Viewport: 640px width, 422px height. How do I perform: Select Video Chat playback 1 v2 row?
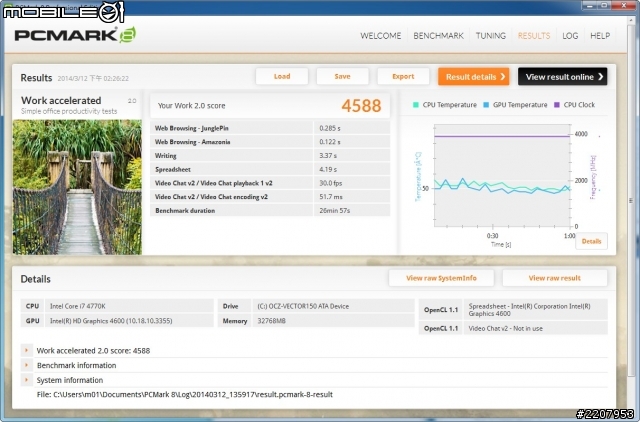coord(270,183)
